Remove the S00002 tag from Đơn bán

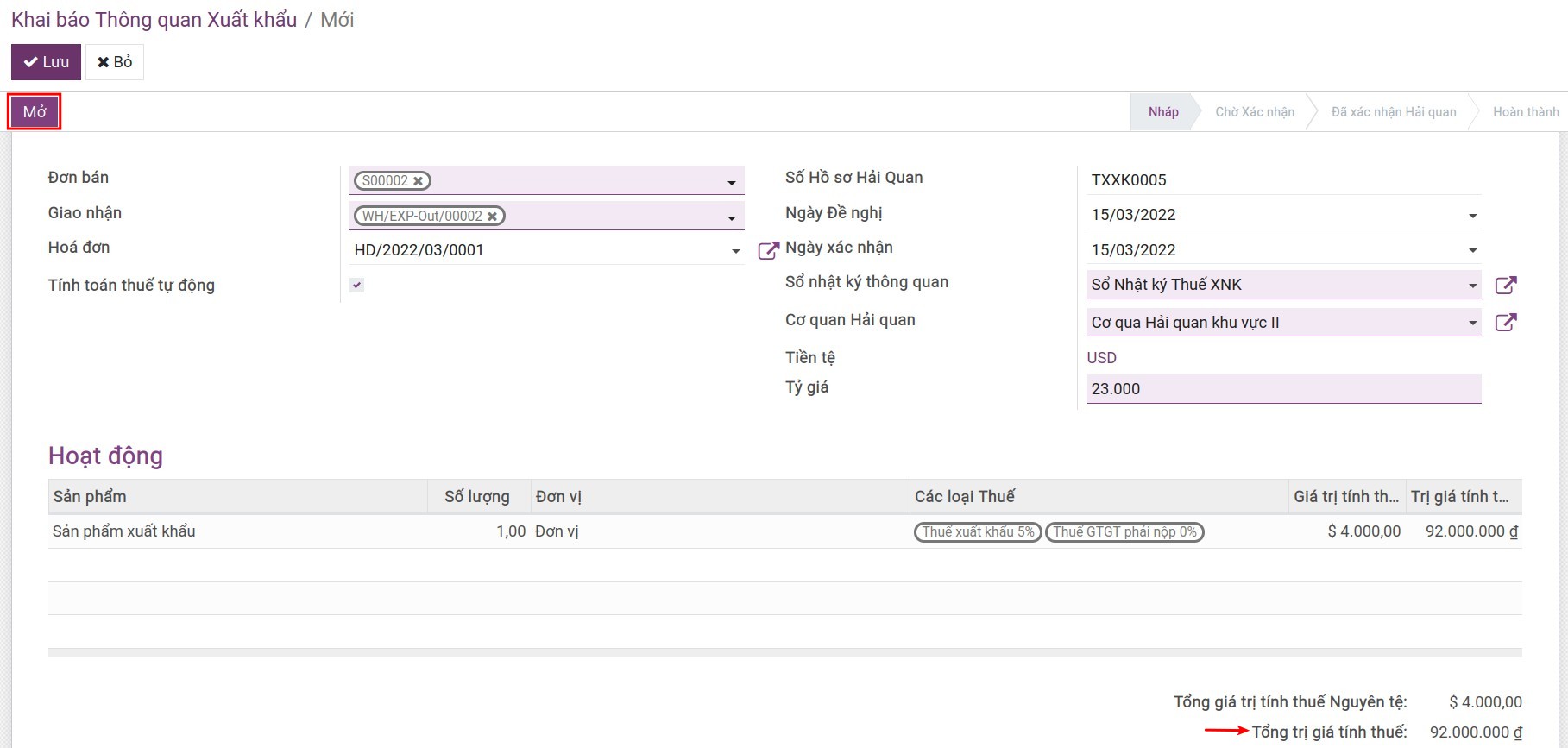(x=419, y=181)
